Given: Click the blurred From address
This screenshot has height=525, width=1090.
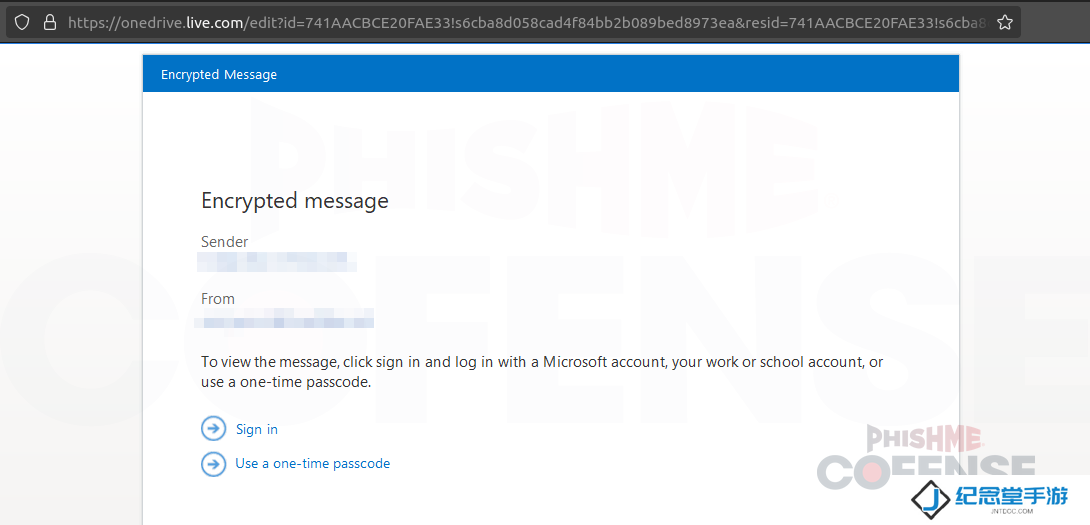Looking at the screenshot, I should pyautogui.click(x=284, y=319).
